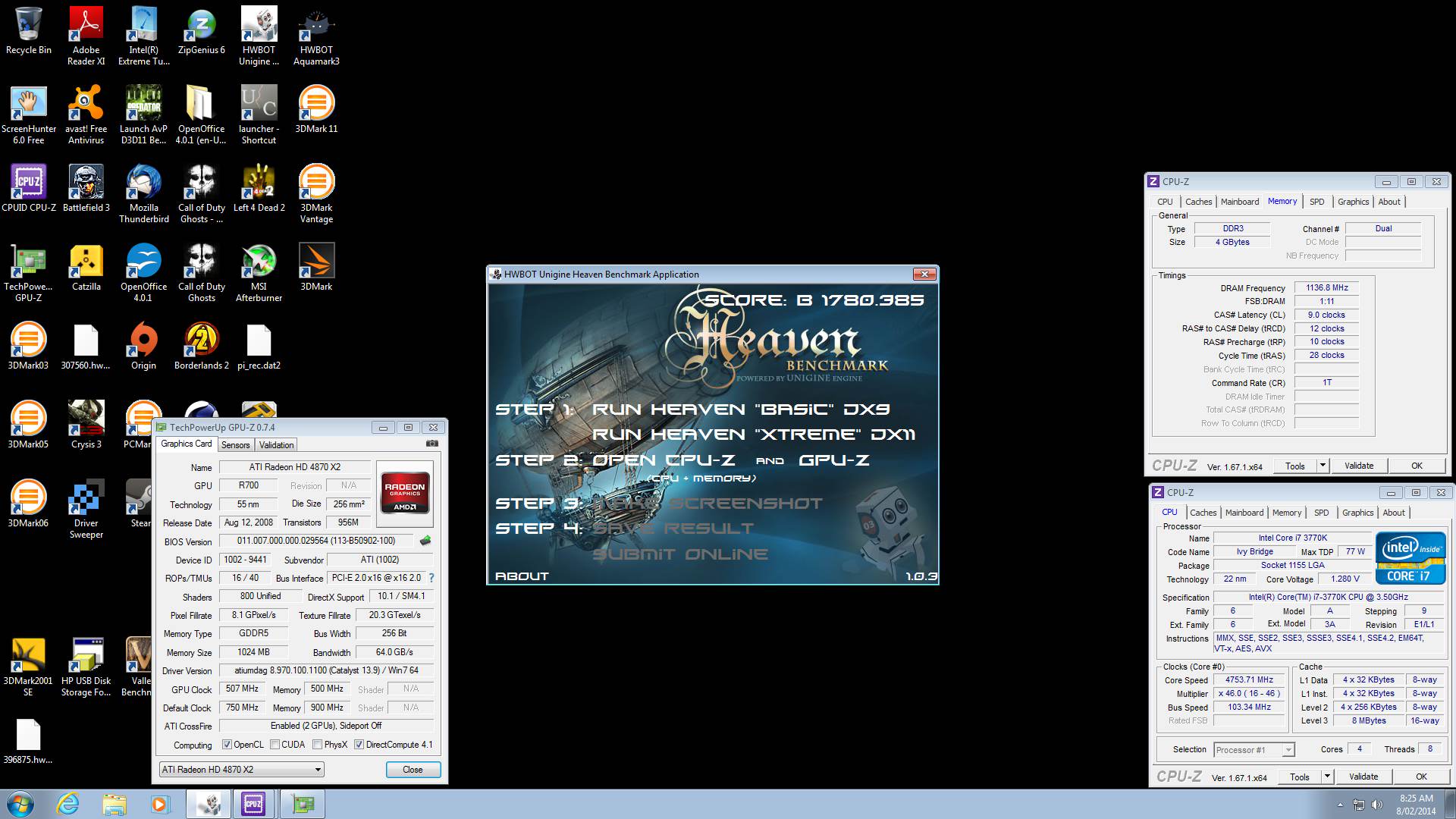1456x819 pixels.
Task: Click Run Heaven Xtreme DX11 option
Action: pos(754,435)
